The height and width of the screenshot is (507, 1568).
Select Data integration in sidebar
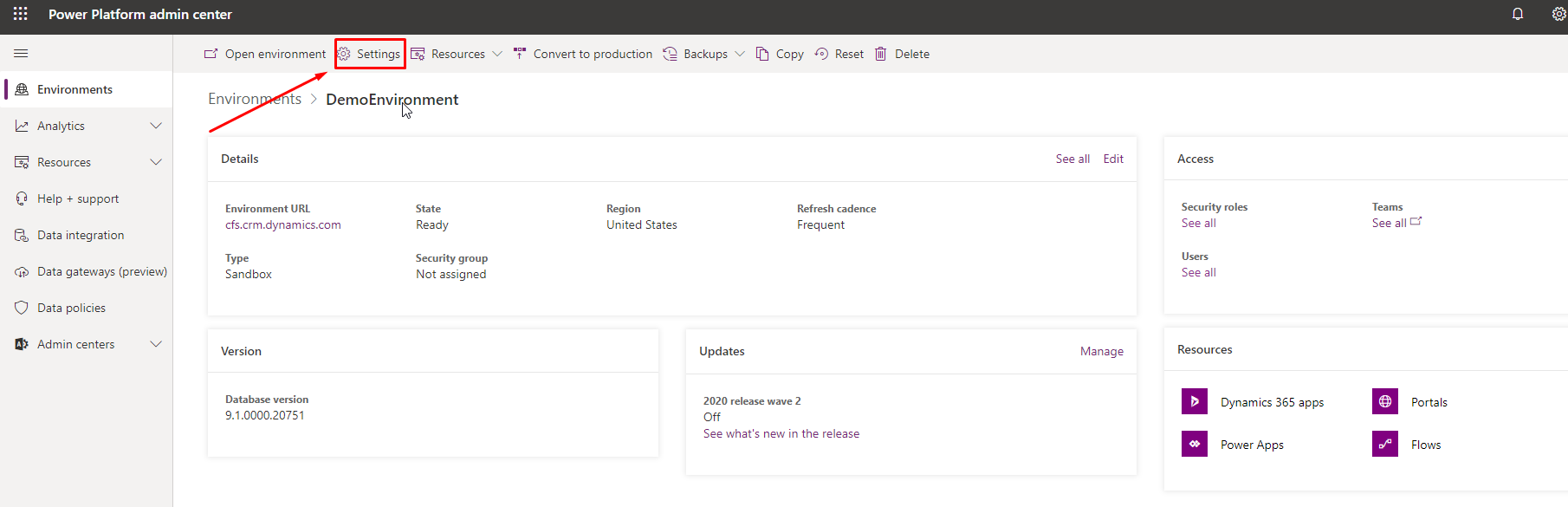[x=87, y=235]
